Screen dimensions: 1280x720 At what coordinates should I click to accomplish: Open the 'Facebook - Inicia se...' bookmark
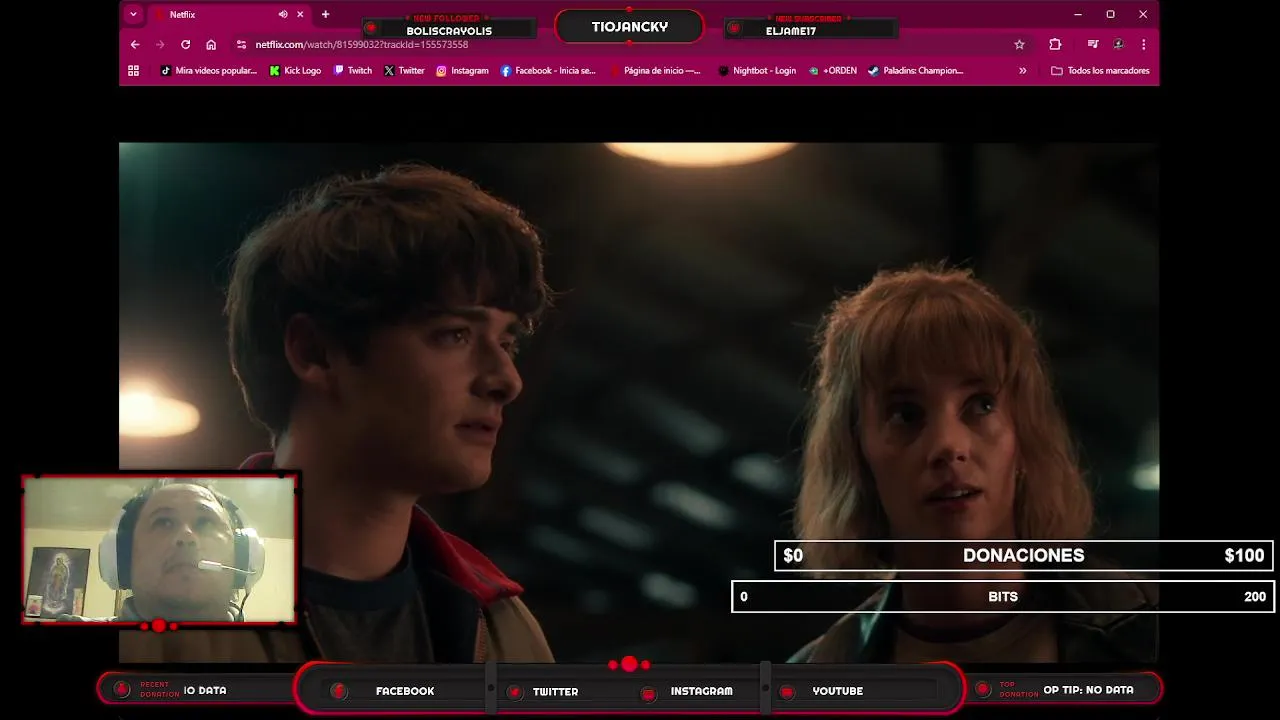coord(548,71)
